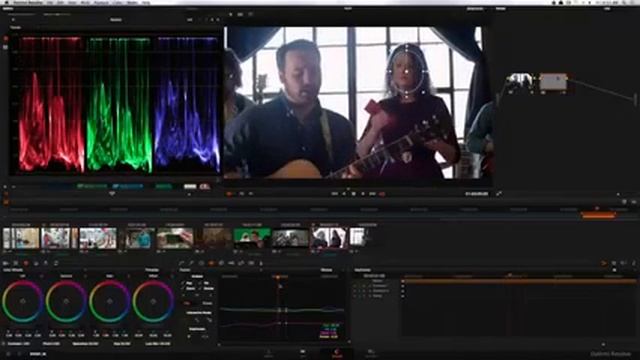
Task: Open the Nodes menu
Action: [x=132, y=2]
